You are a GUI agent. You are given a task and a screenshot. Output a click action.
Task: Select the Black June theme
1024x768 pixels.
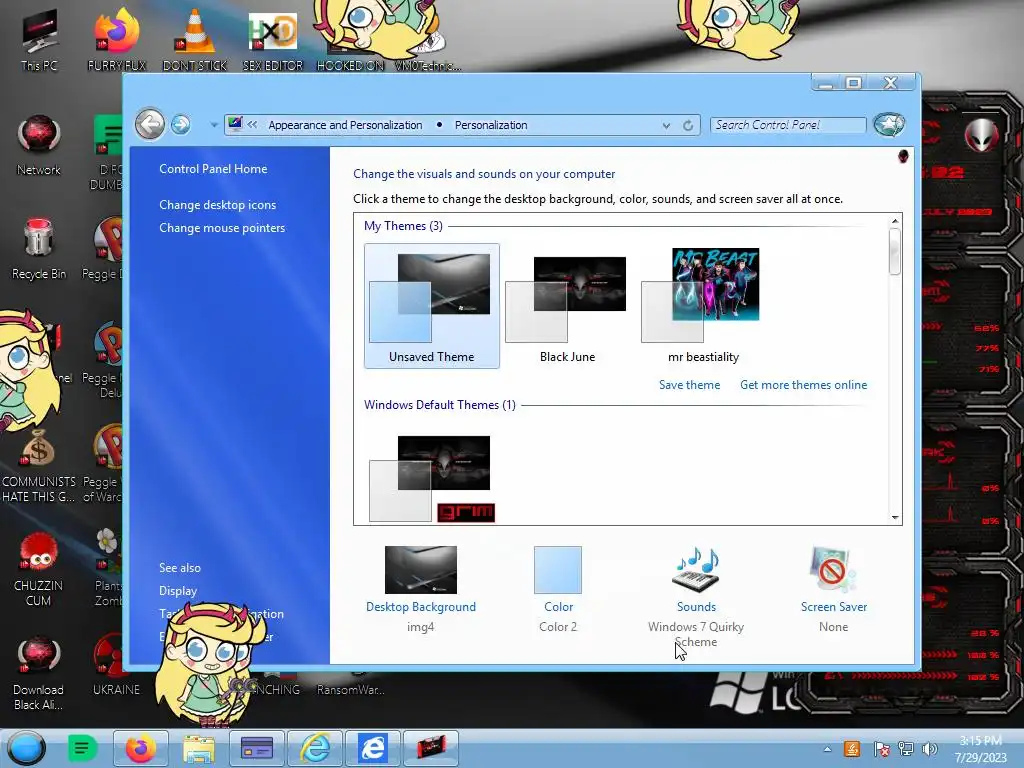(567, 306)
